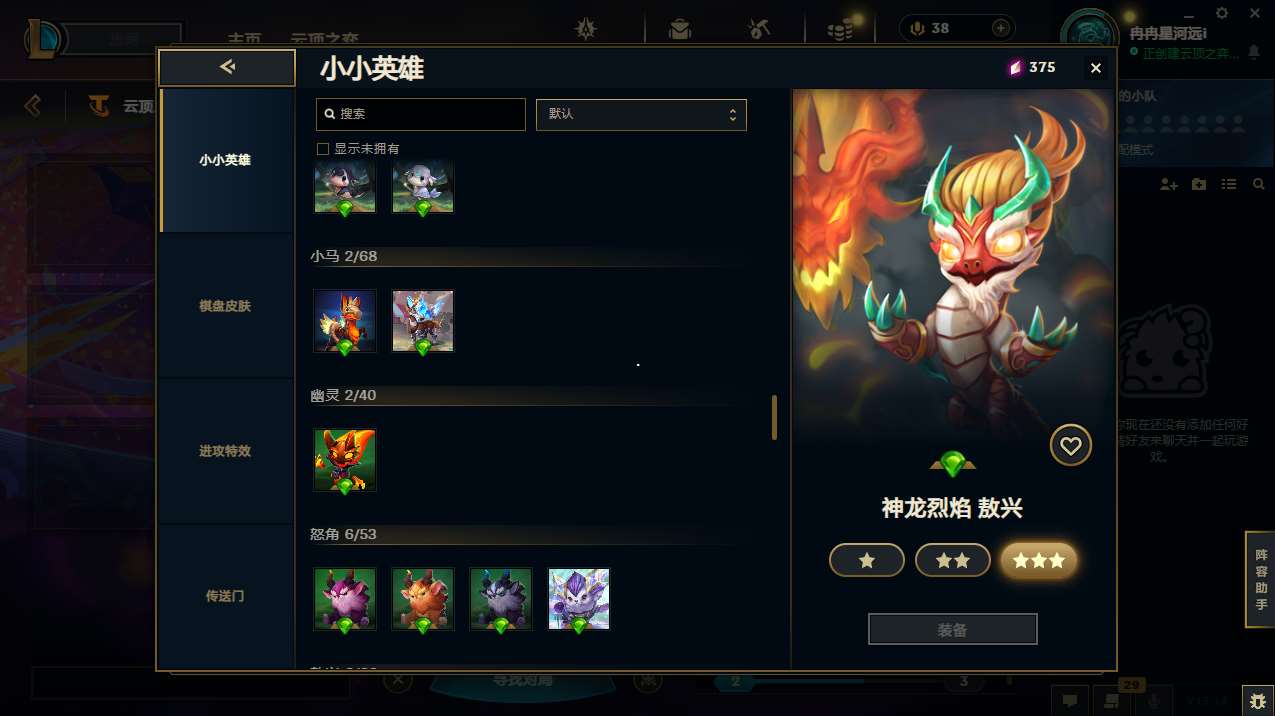Image resolution: width=1275 pixels, height=716 pixels.
Task: Switch to the 进攻特效 tab
Action: point(226,451)
